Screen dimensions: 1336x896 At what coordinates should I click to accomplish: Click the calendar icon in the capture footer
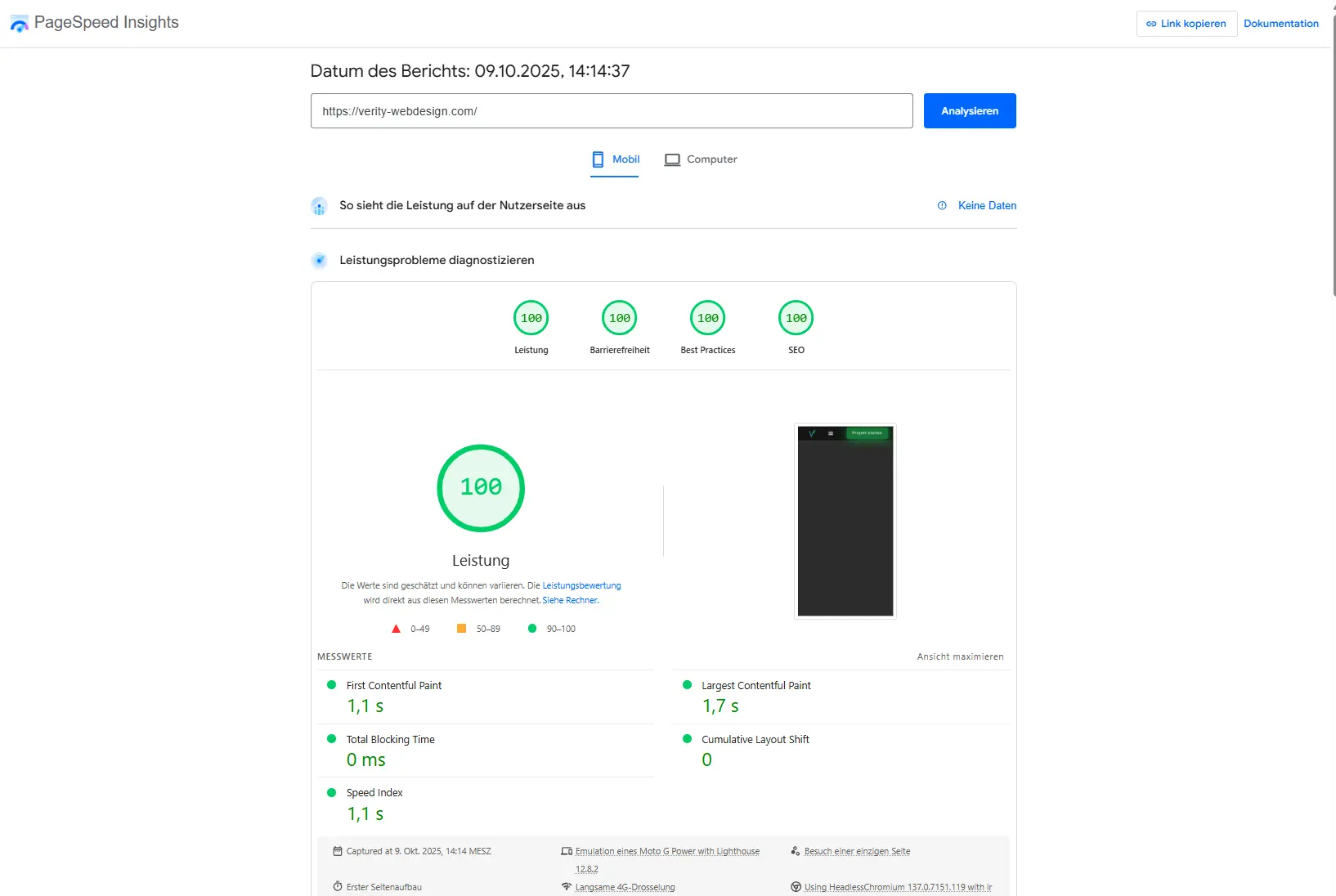point(337,851)
